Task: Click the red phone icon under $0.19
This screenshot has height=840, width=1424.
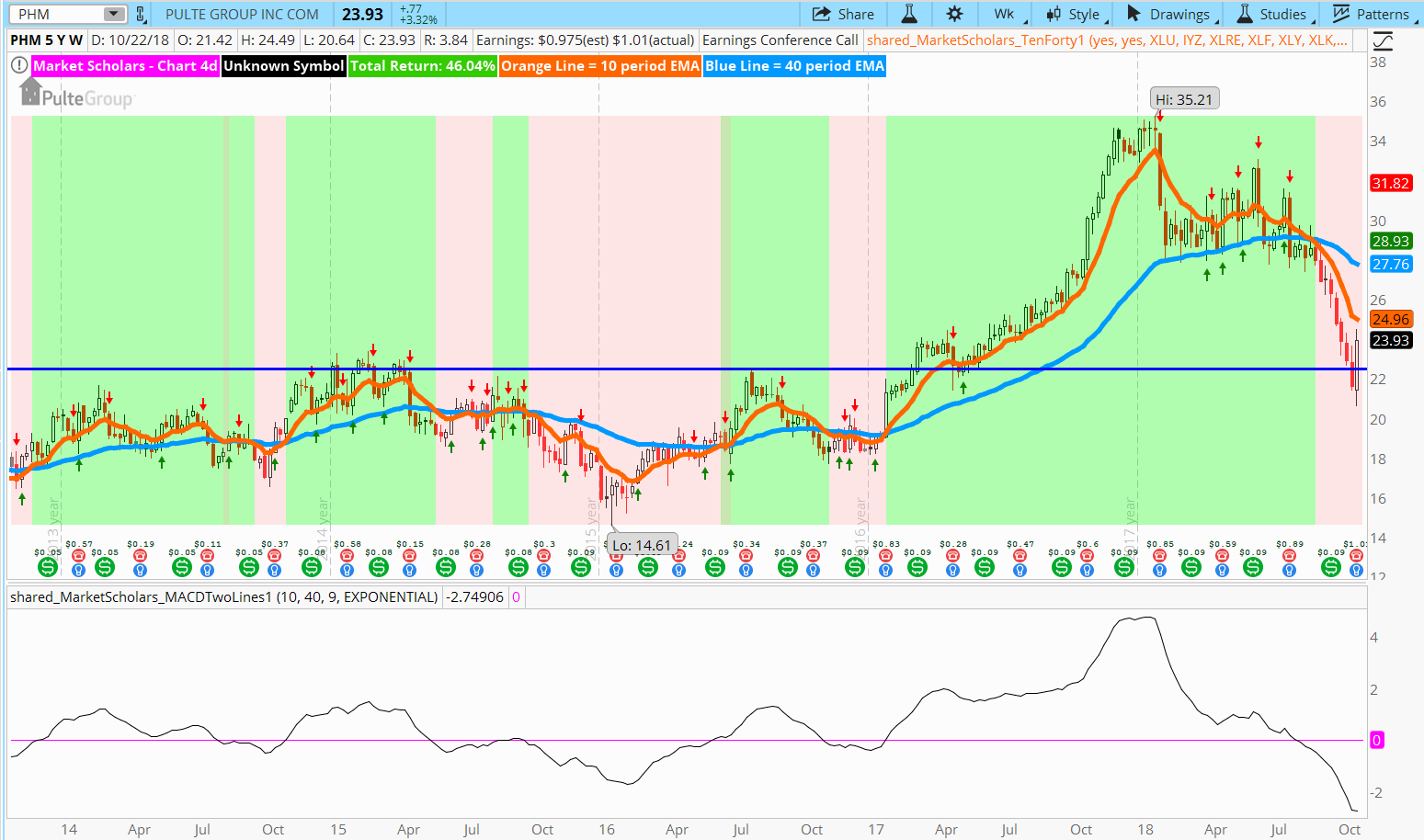Action: [x=141, y=556]
